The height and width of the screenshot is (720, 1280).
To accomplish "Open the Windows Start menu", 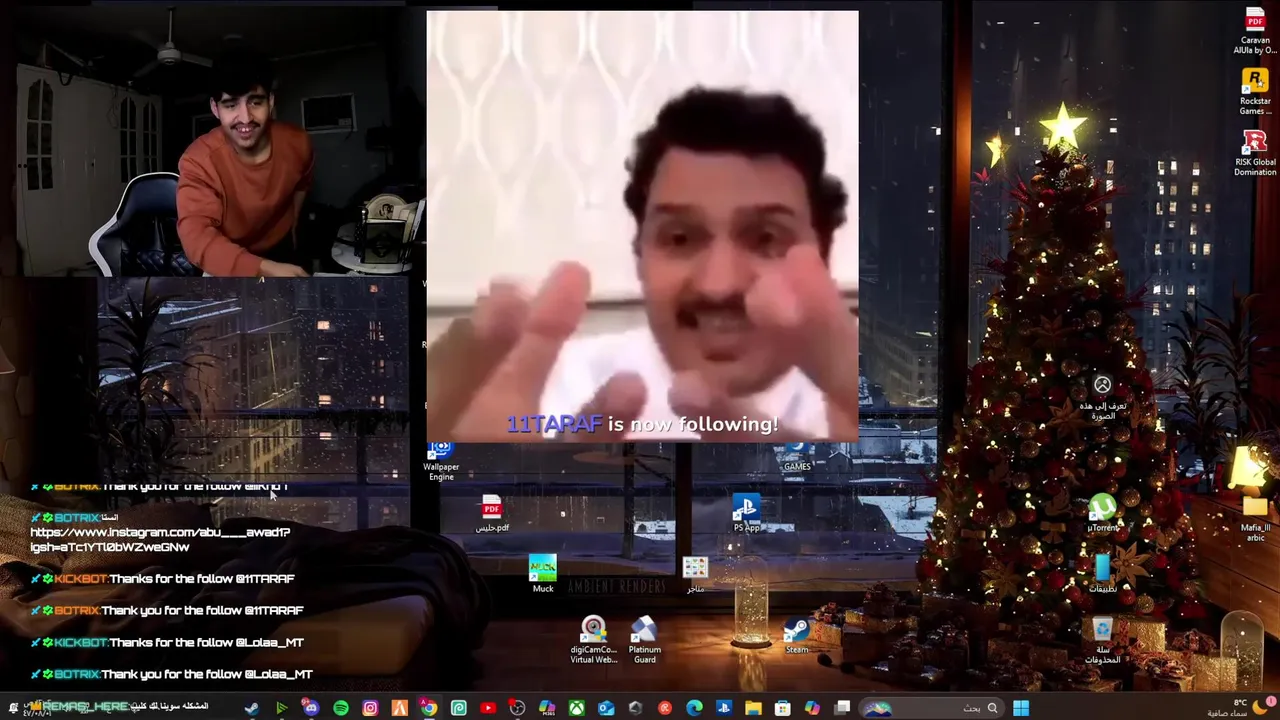I will (x=1021, y=708).
